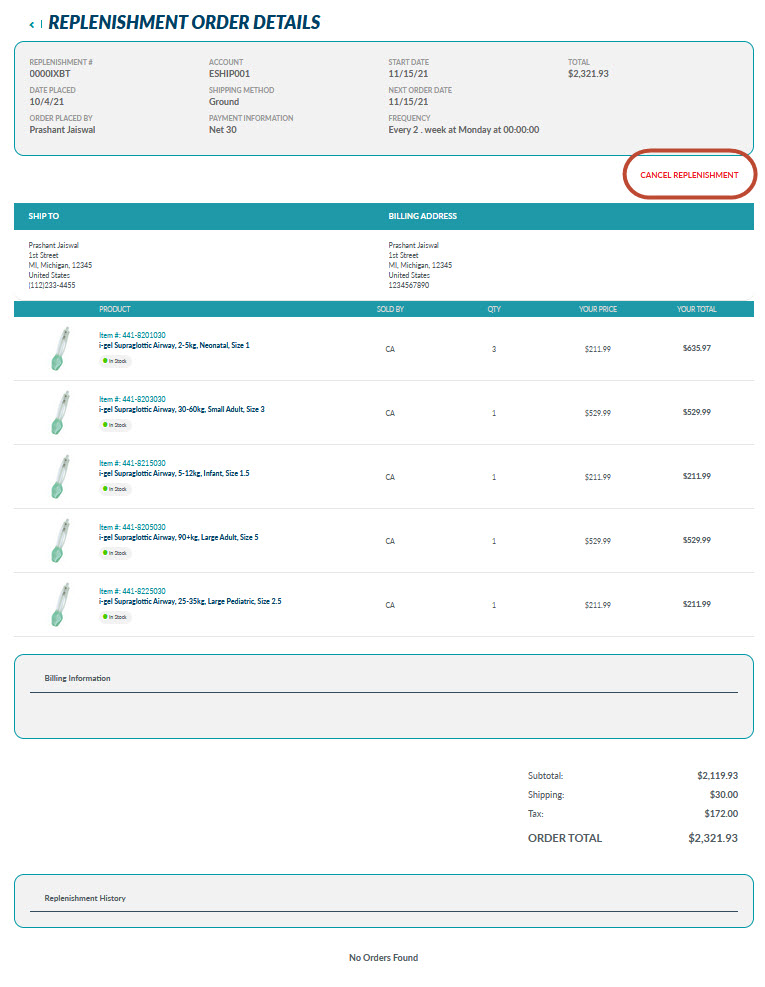Screen dimensions: 765x987
Task: Open the Item #: 441-8201030 link
Action: pos(132,335)
